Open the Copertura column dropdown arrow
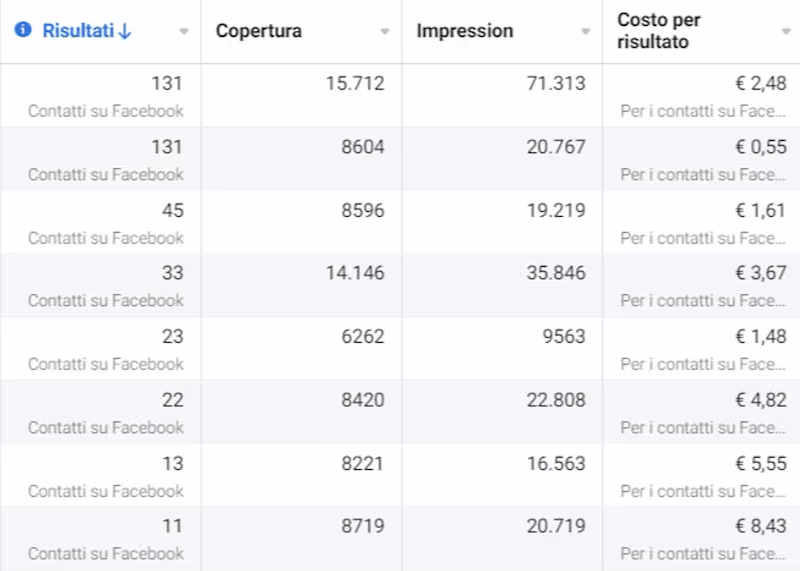The height and width of the screenshot is (571, 800). tap(385, 31)
